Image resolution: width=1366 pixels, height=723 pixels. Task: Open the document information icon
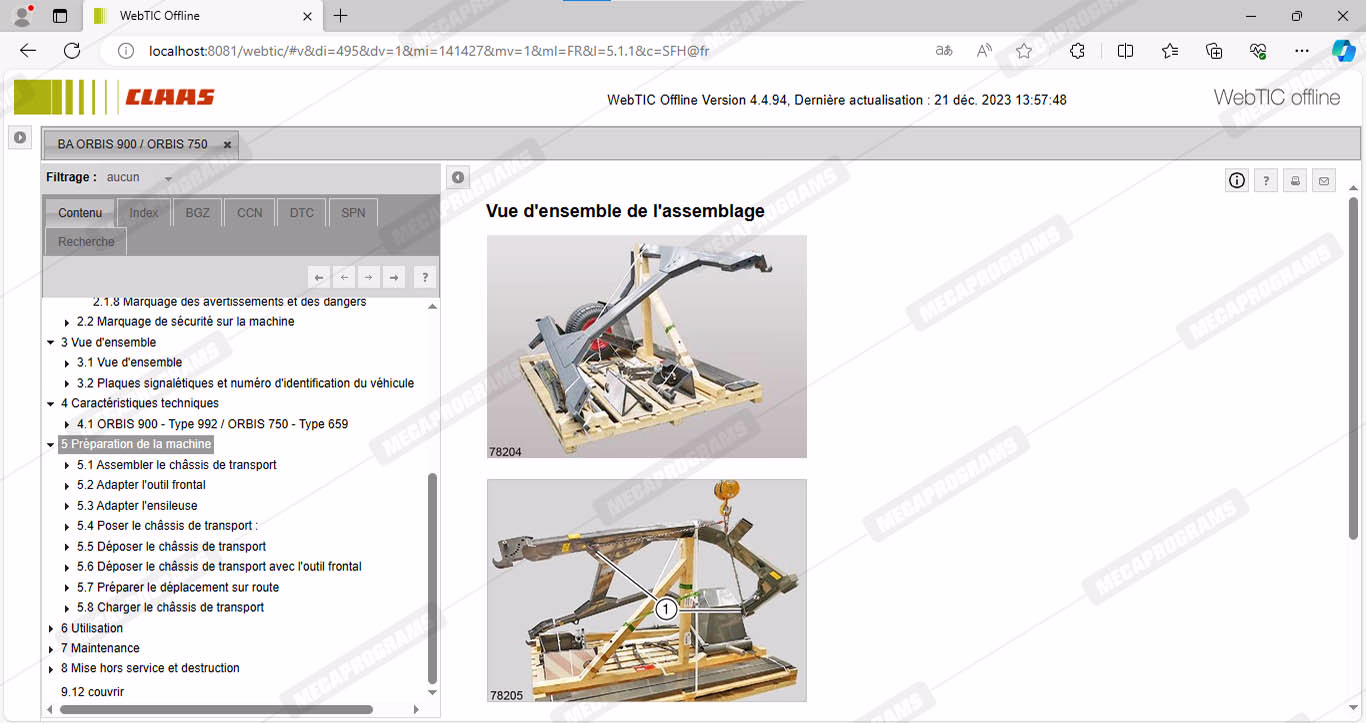pyautogui.click(x=1237, y=180)
